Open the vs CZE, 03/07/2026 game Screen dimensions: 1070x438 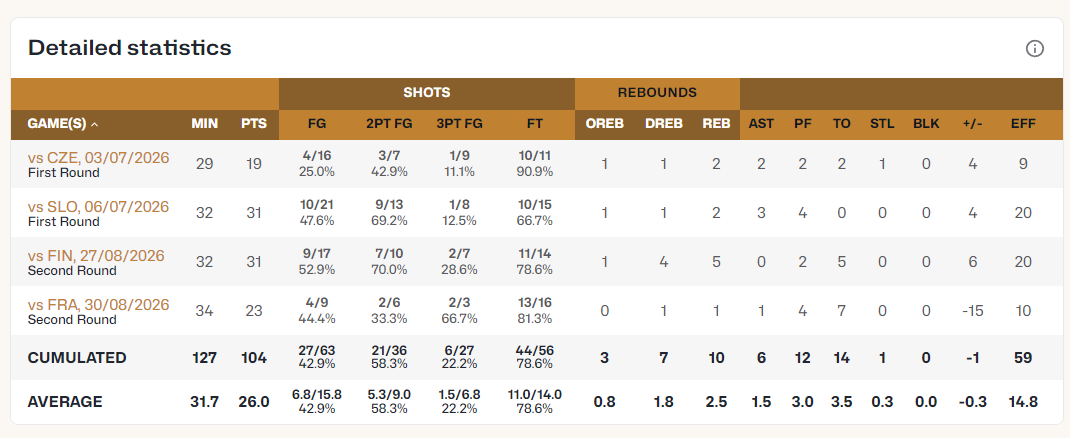coord(98,158)
